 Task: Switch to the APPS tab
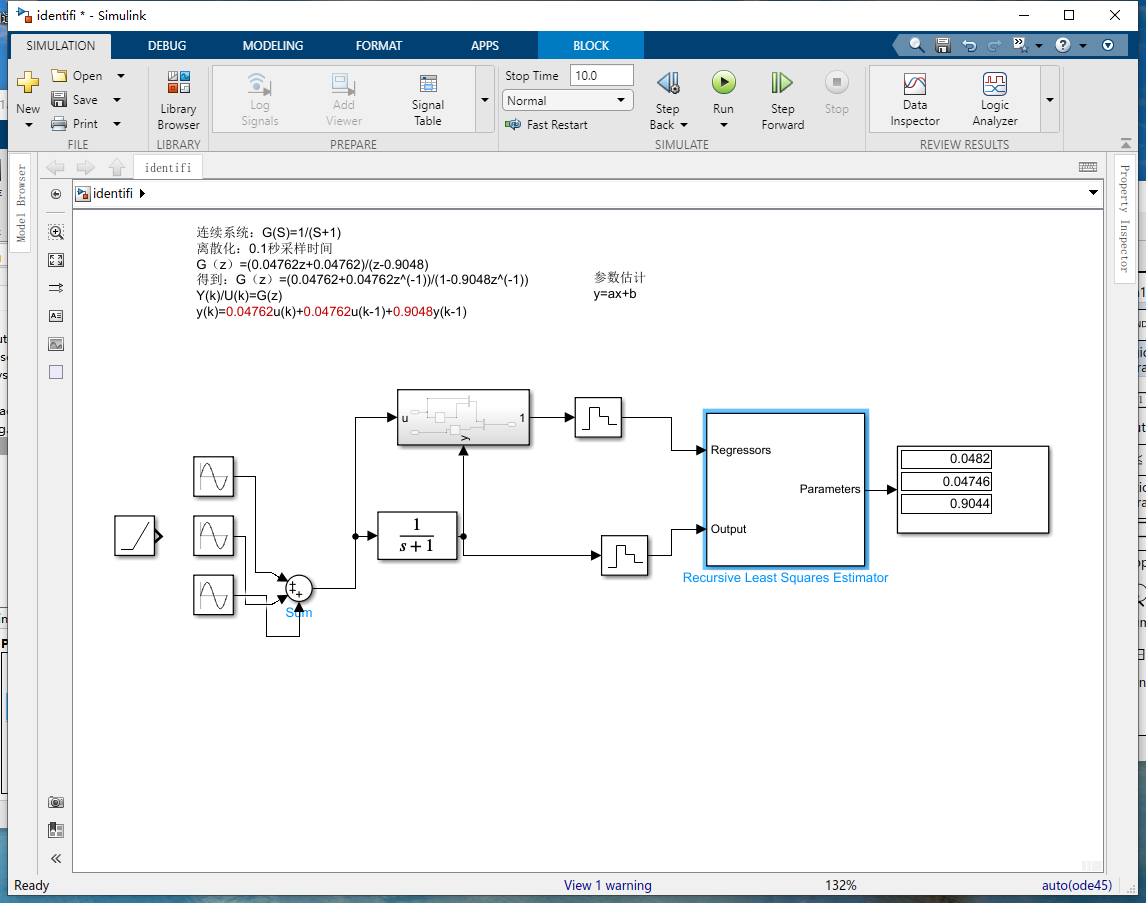(485, 45)
